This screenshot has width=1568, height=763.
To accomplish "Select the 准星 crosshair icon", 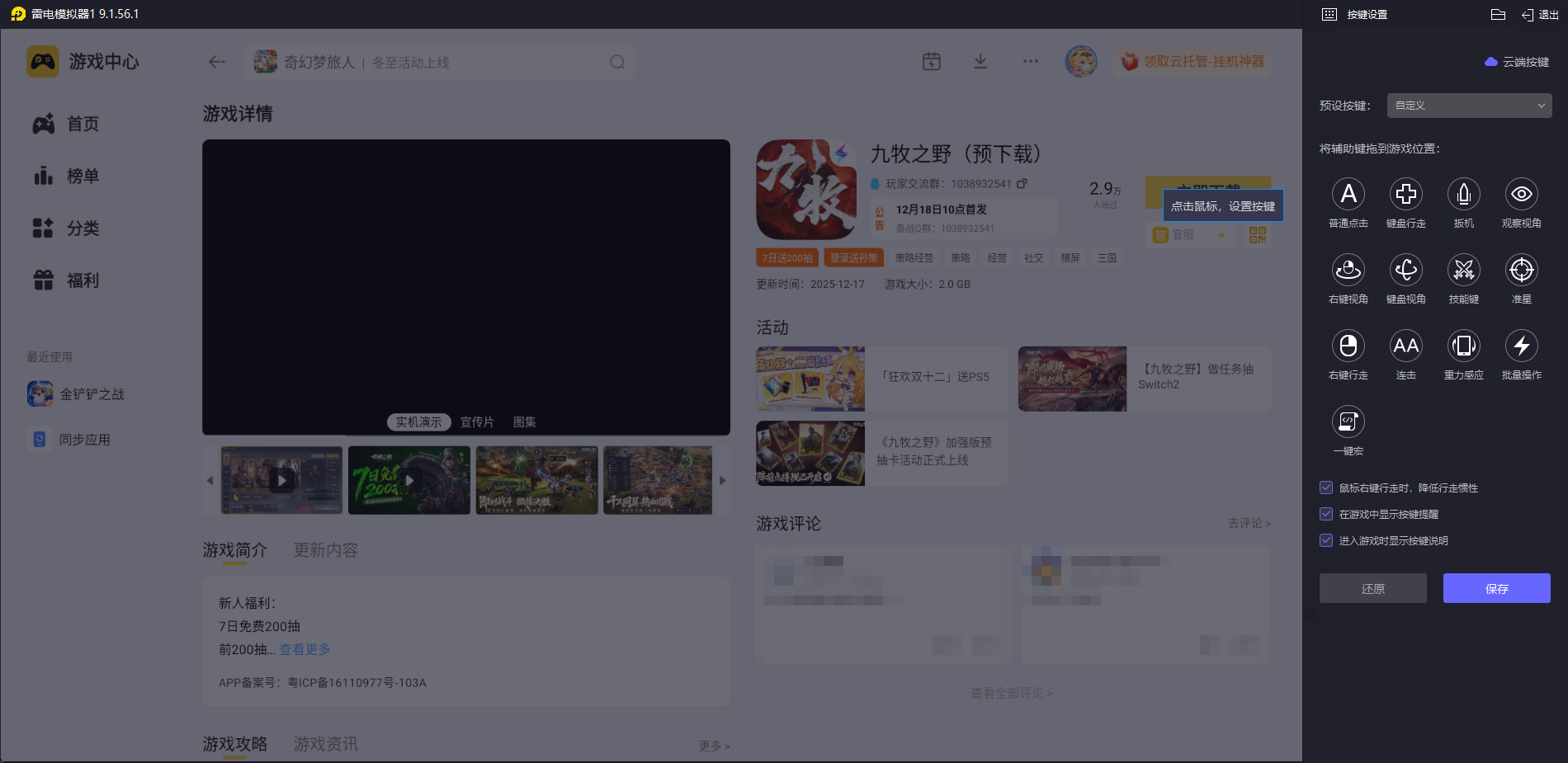I will (1522, 271).
